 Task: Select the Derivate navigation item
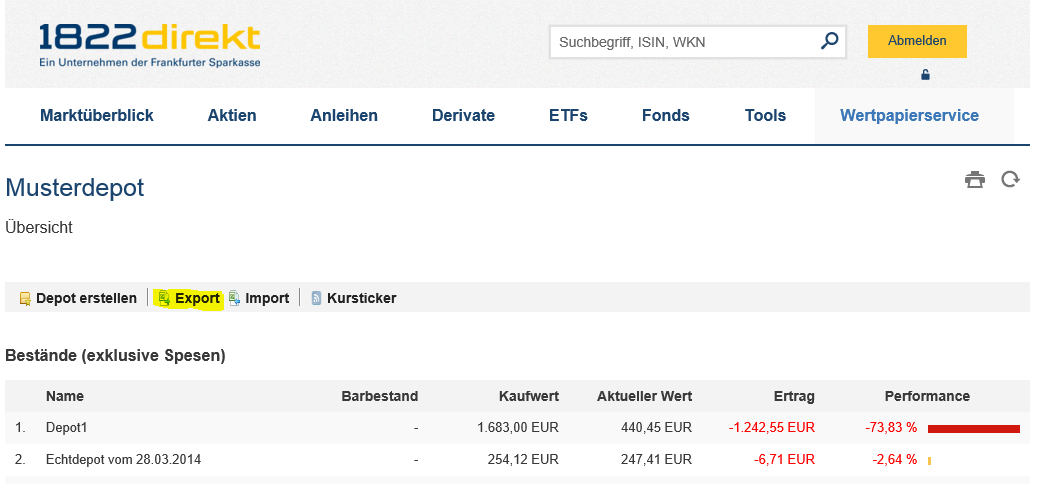click(463, 115)
